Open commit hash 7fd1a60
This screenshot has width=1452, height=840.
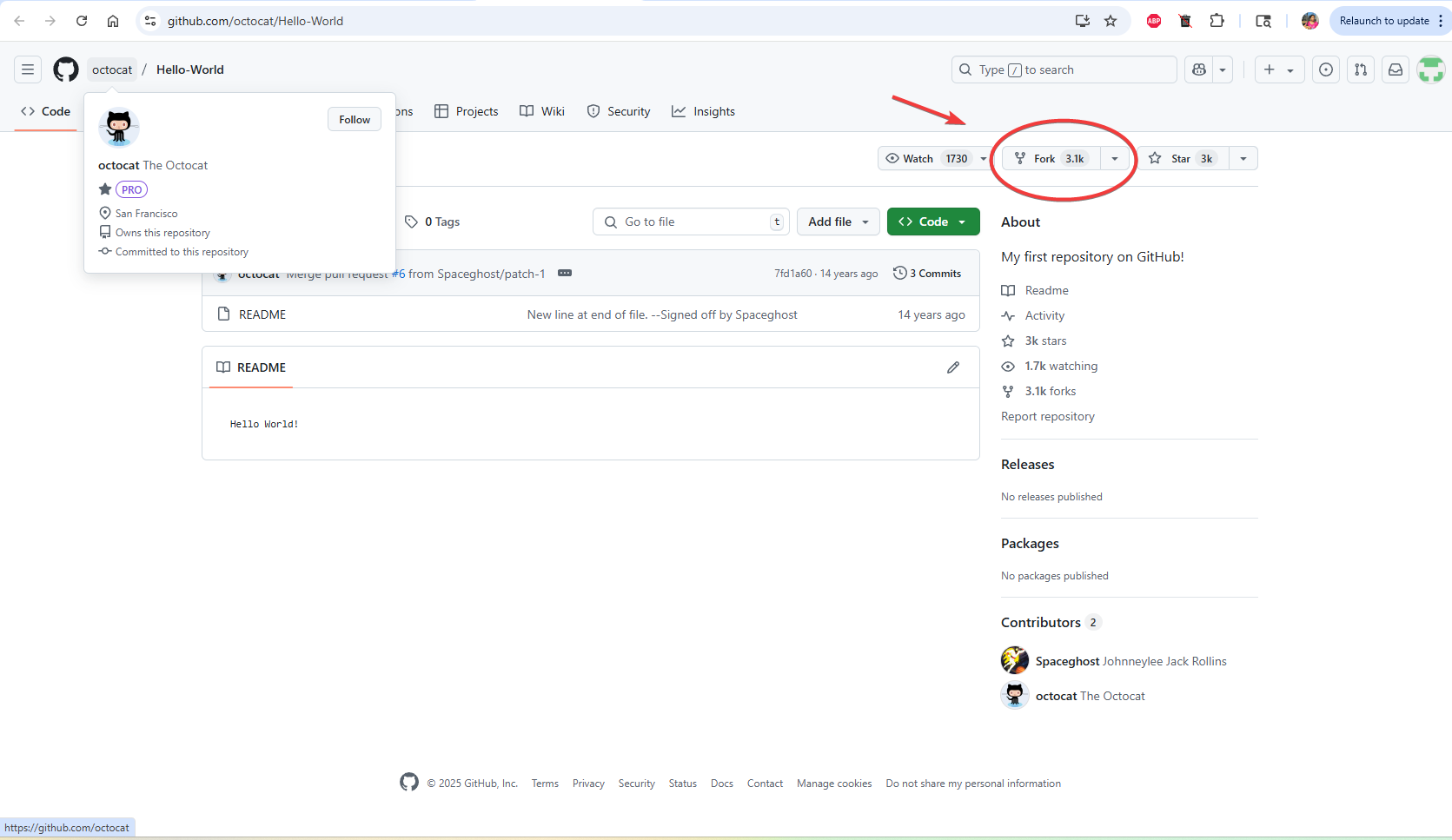792,274
